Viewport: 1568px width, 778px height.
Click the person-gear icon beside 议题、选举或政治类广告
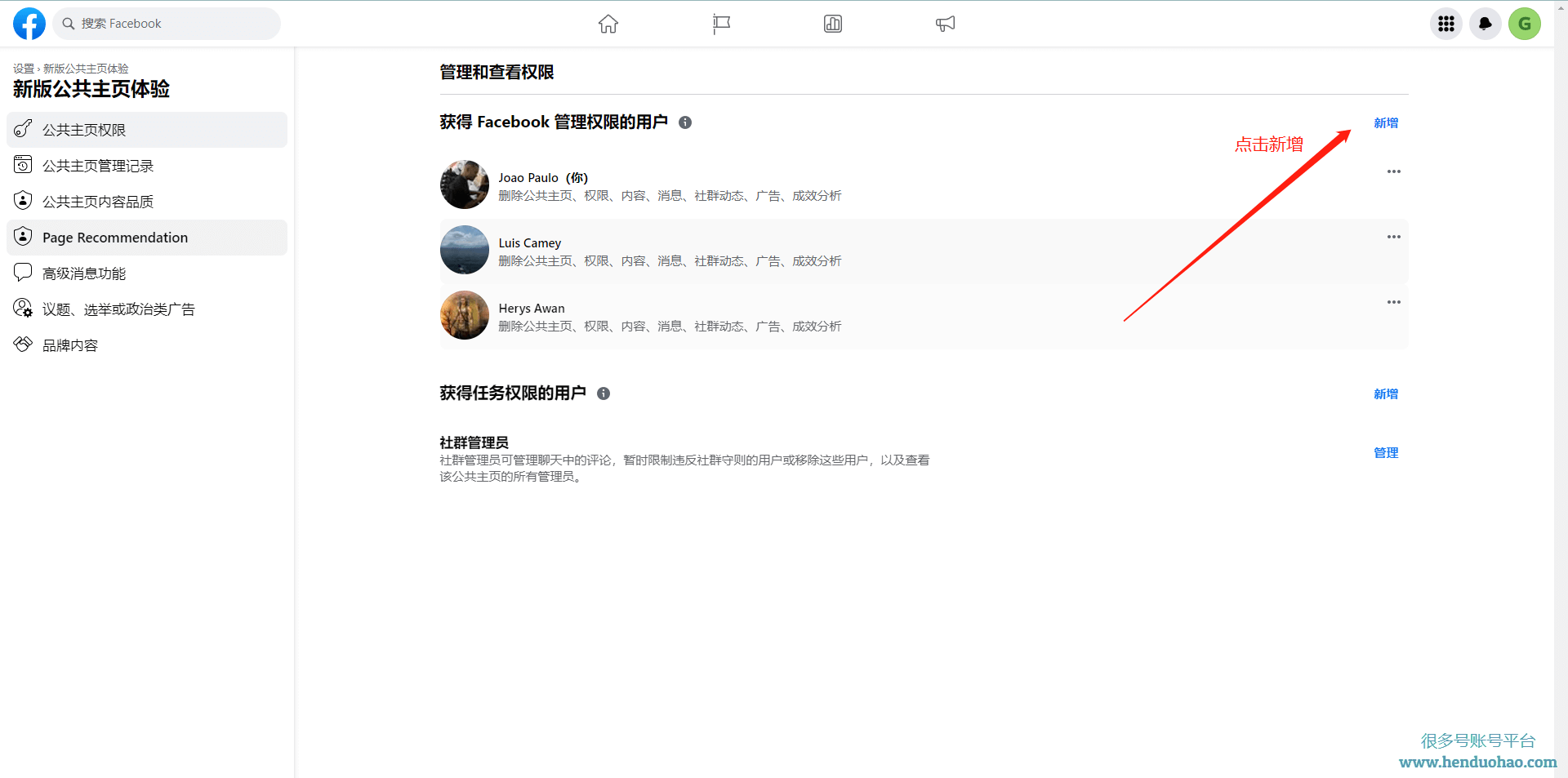[x=23, y=309]
